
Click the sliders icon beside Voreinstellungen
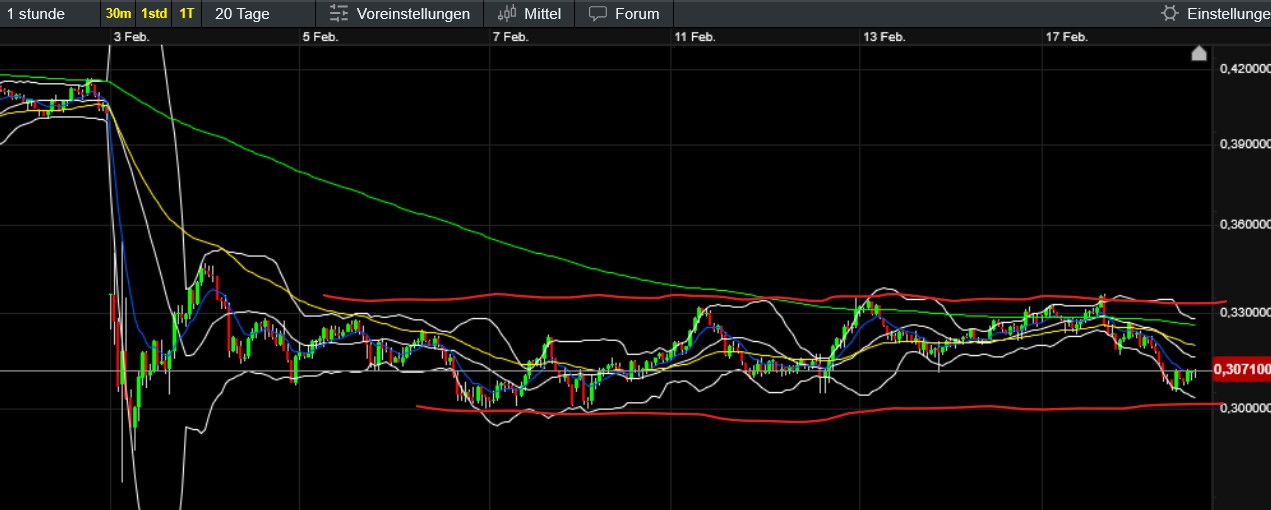point(338,14)
